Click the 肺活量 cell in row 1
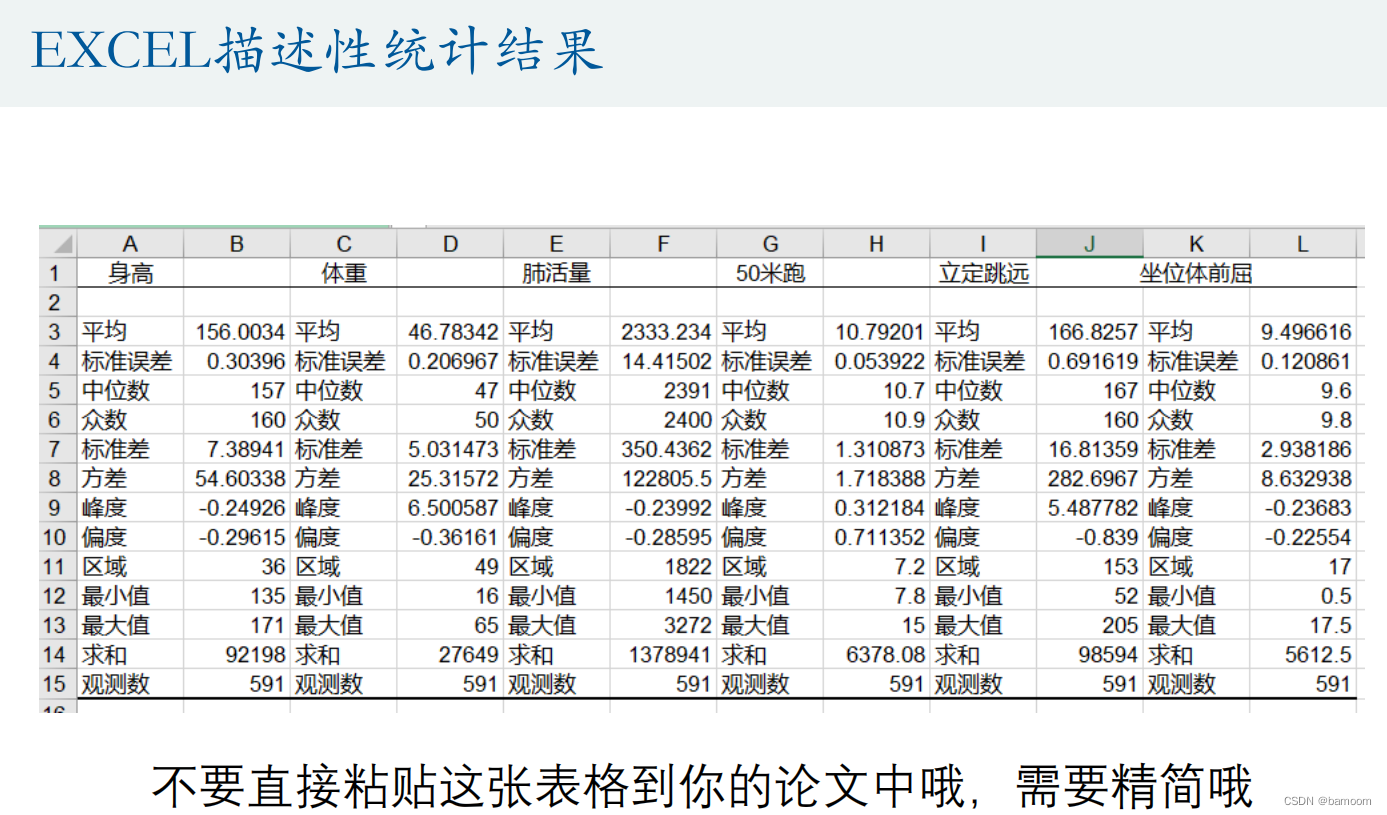 coord(557,273)
